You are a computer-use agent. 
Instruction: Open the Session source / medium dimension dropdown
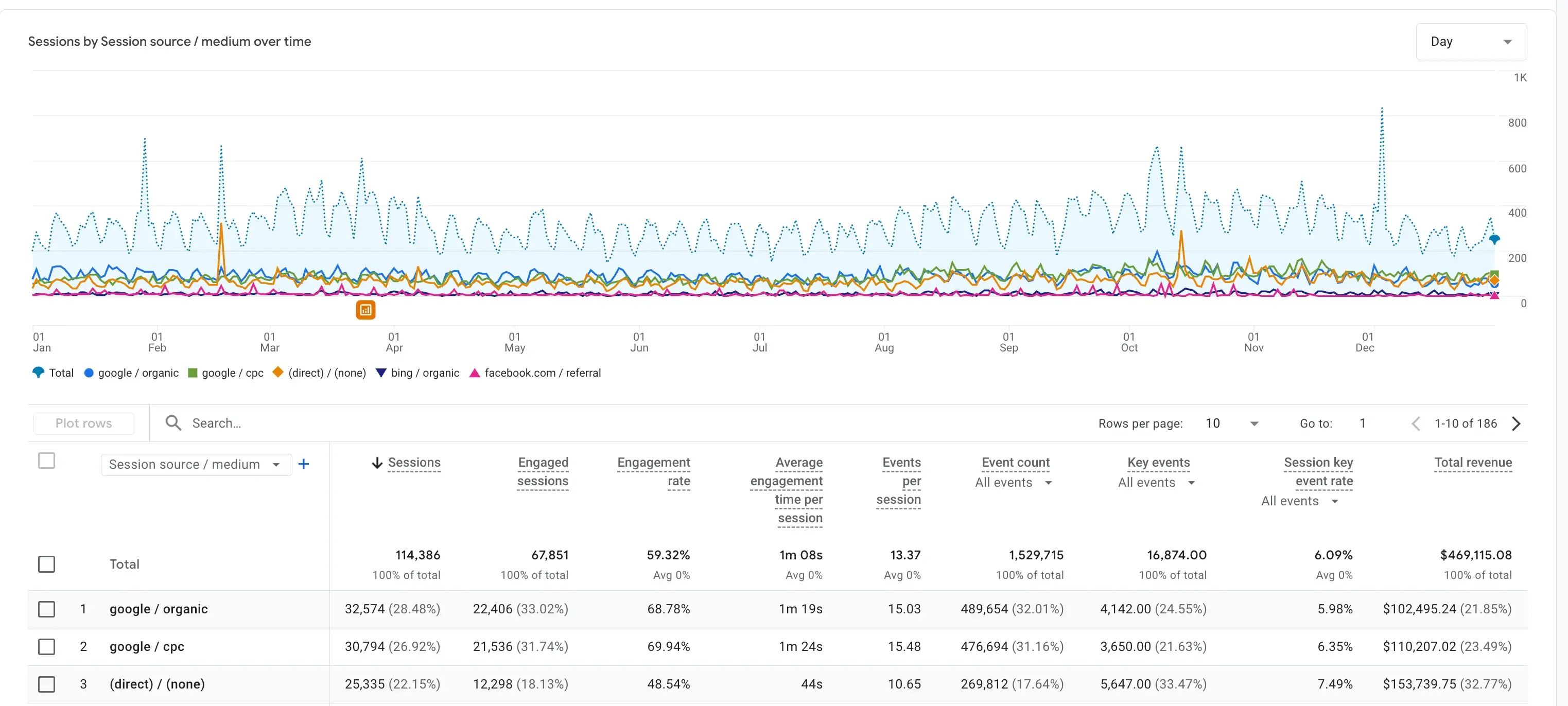[x=196, y=464]
